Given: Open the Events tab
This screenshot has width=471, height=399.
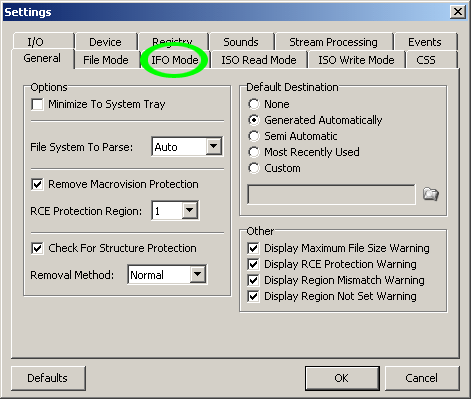Looking at the screenshot, I should pos(425,42).
